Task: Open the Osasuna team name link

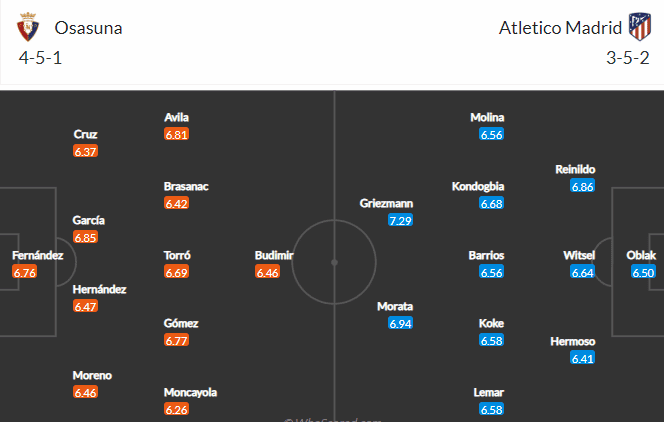Action: pyautogui.click(x=89, y=28)
